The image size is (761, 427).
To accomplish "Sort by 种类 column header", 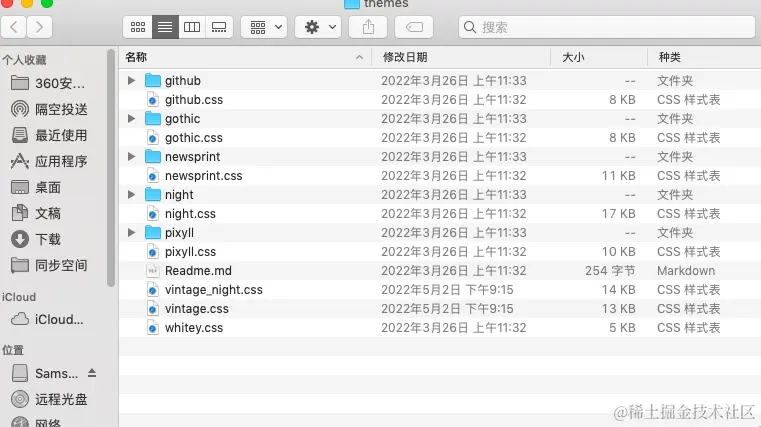I will [704, 57].
